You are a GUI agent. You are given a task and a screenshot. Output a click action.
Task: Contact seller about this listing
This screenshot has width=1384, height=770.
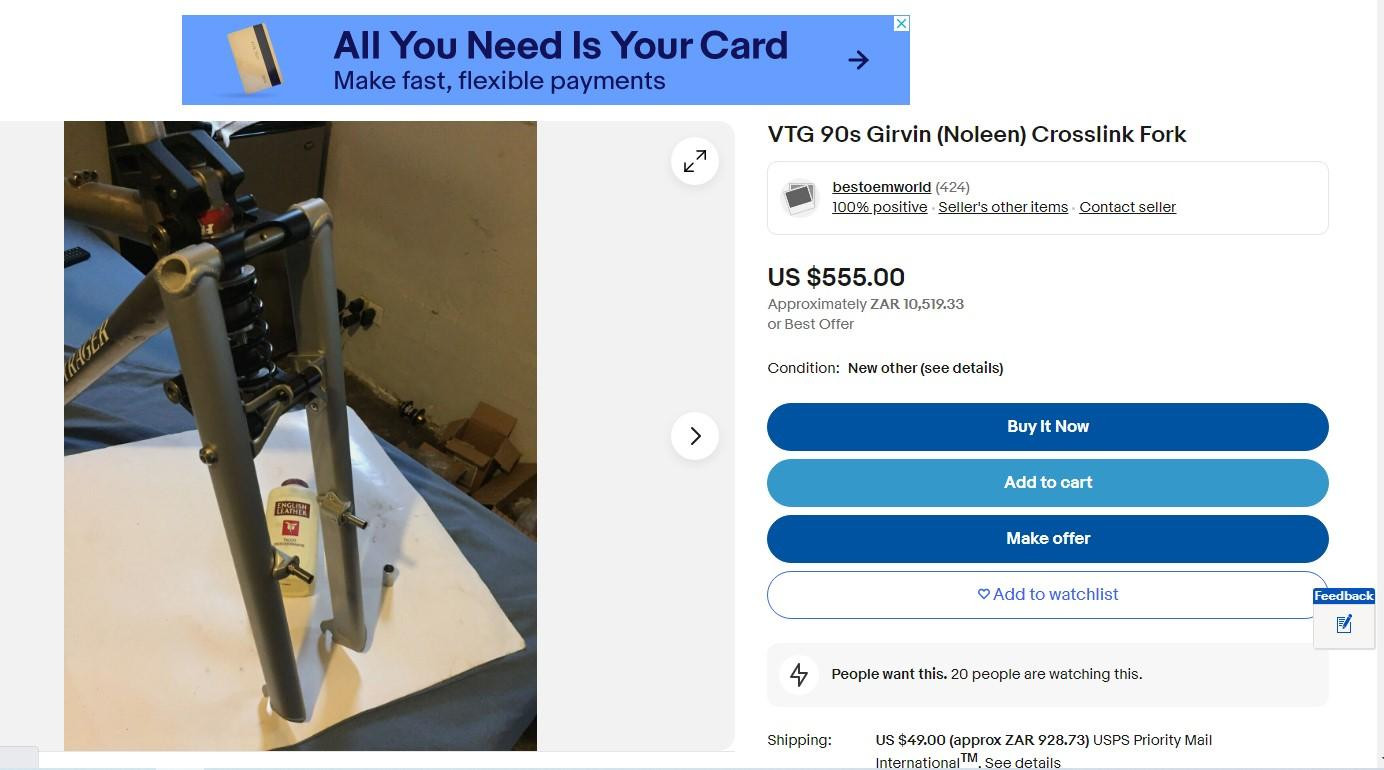tap(1127, 207)
